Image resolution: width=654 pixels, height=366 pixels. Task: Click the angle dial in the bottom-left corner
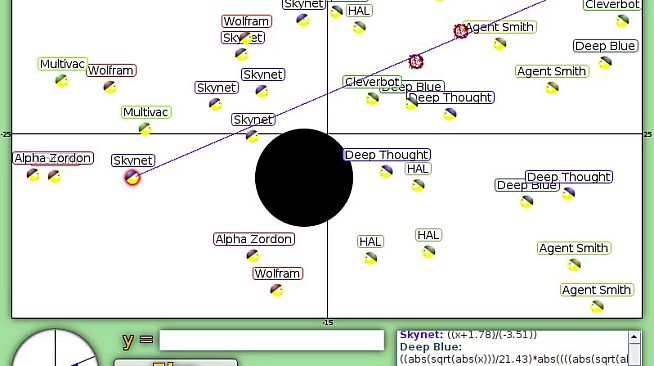click(x=54, y=348)
